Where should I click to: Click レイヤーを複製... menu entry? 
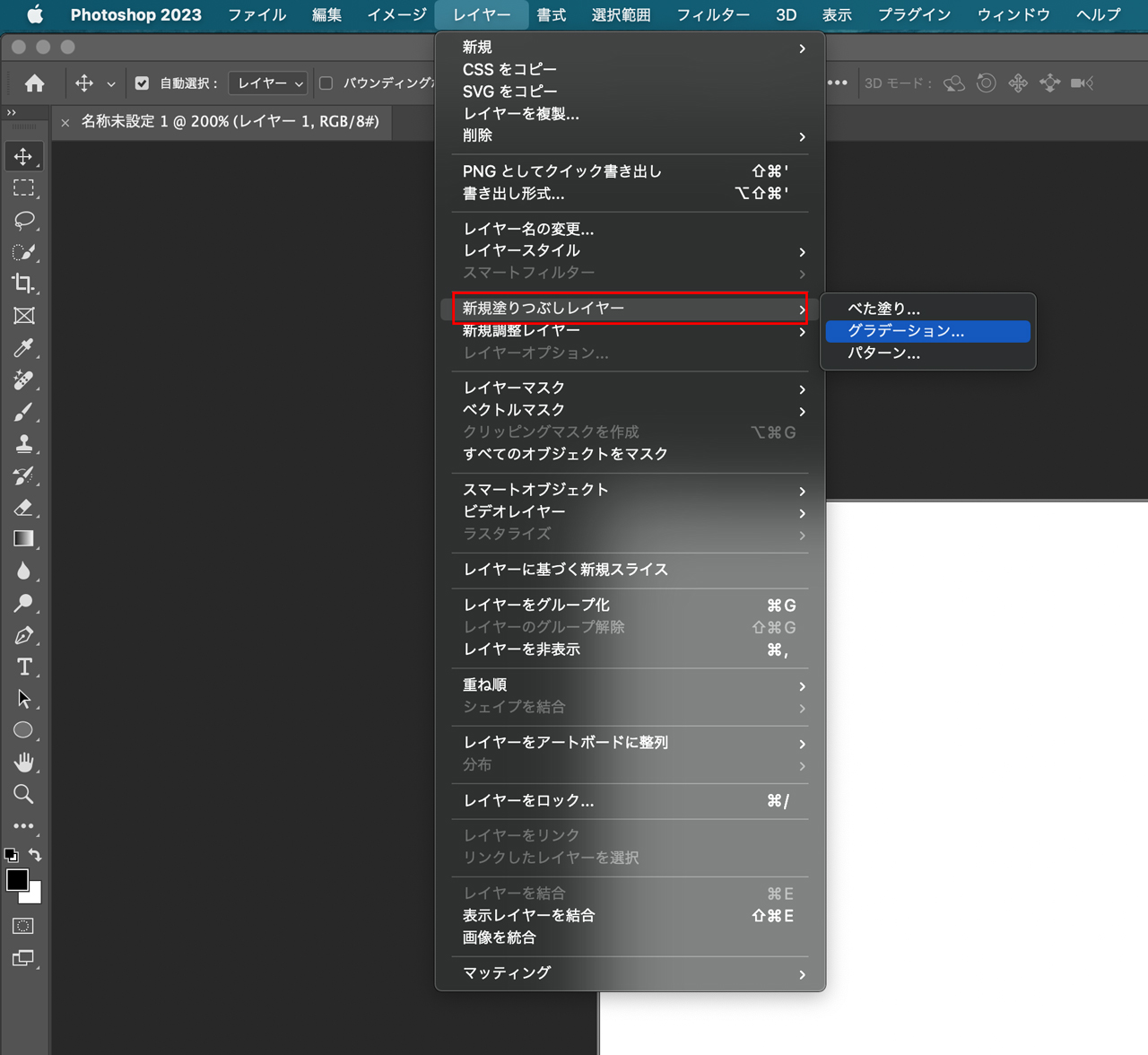click(x=521, y=114)
